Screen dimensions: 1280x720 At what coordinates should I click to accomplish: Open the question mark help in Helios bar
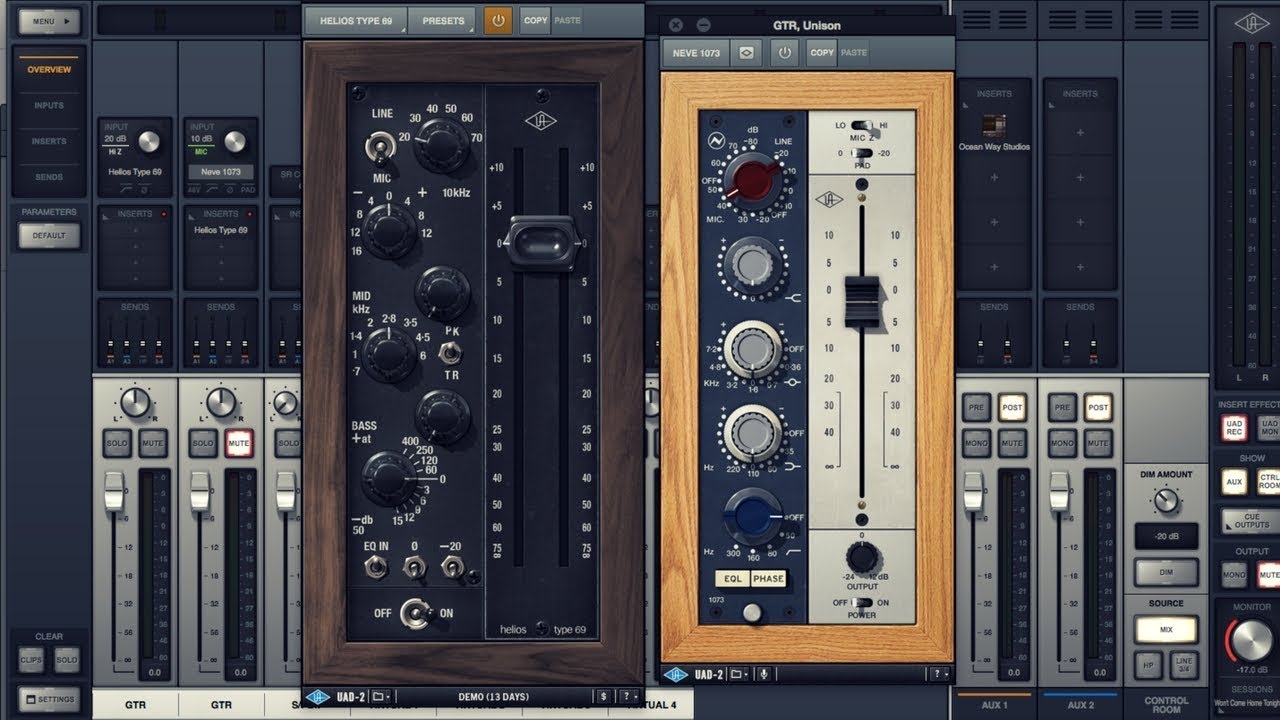click(629, 696)
